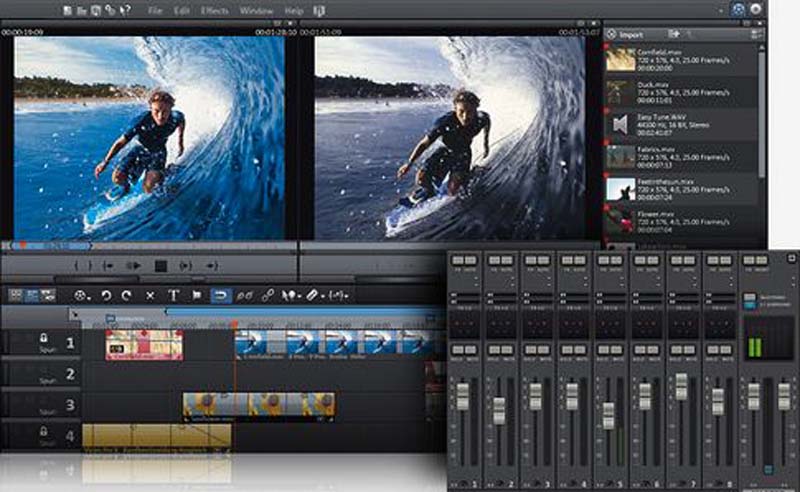The width and height of the screenshot is (800, 492).
Task: Toggle the lock on track 4
Action: pos(45,432)
